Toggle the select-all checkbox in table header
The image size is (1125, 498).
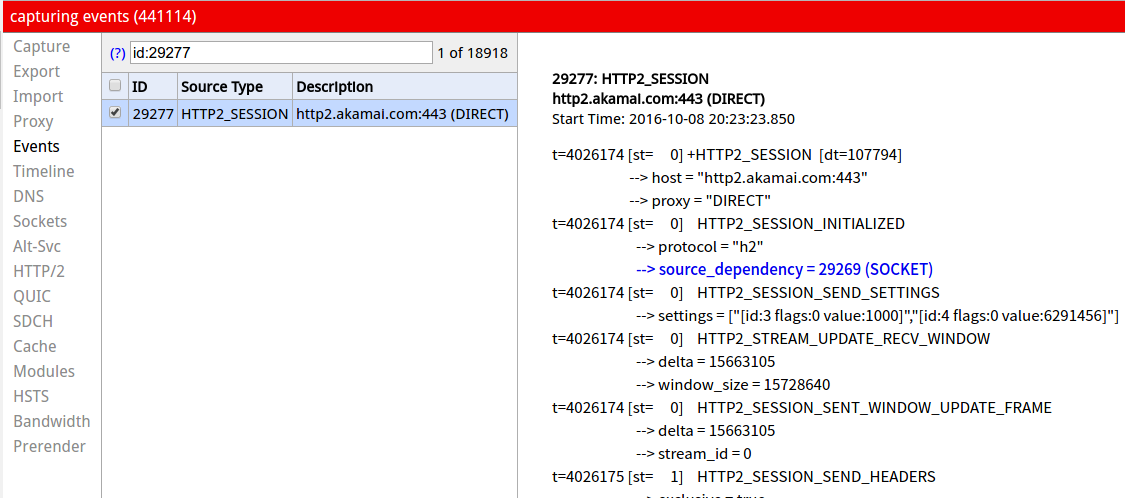tap(115, 86)
